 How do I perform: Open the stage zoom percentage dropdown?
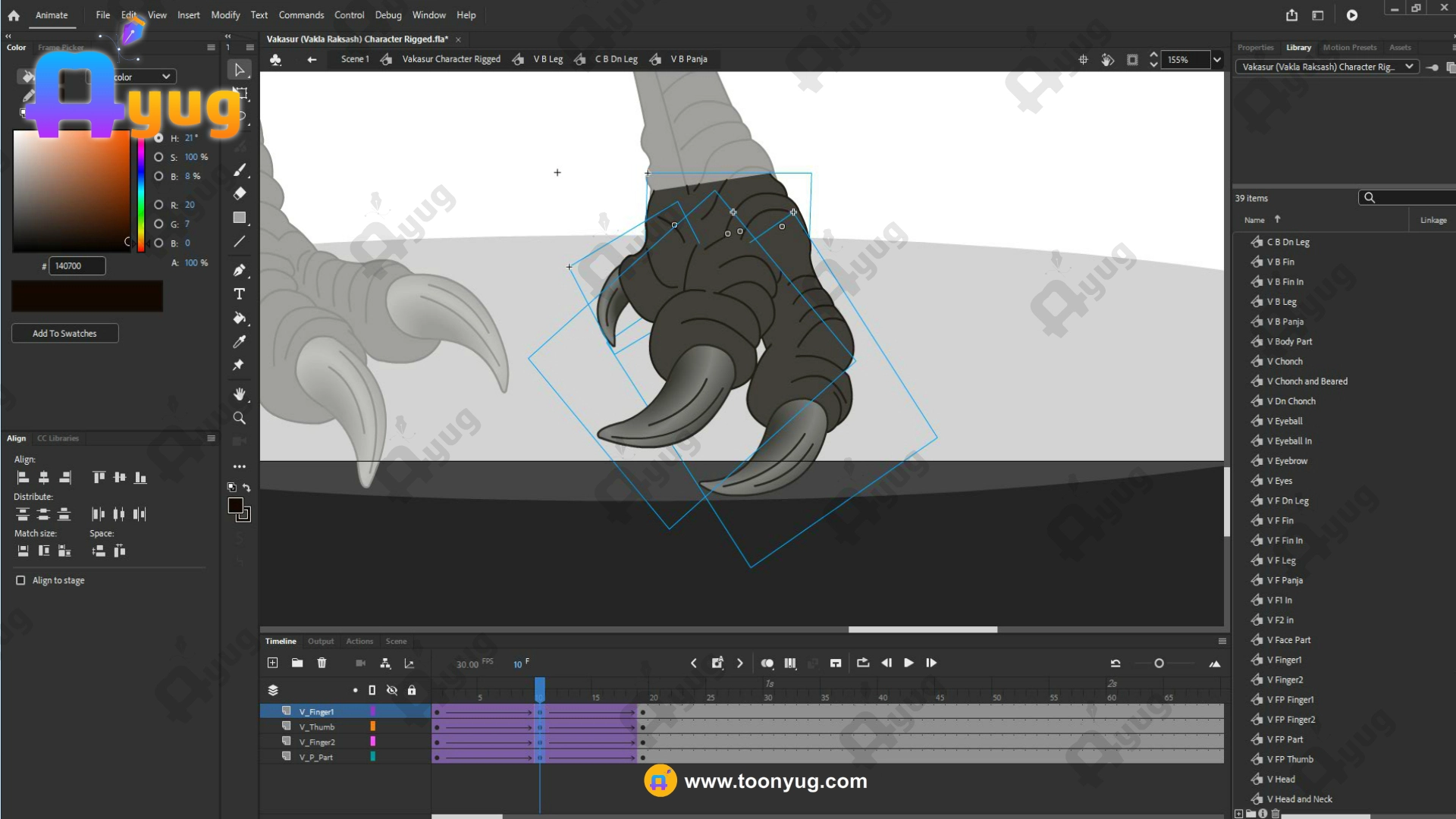1217,60
